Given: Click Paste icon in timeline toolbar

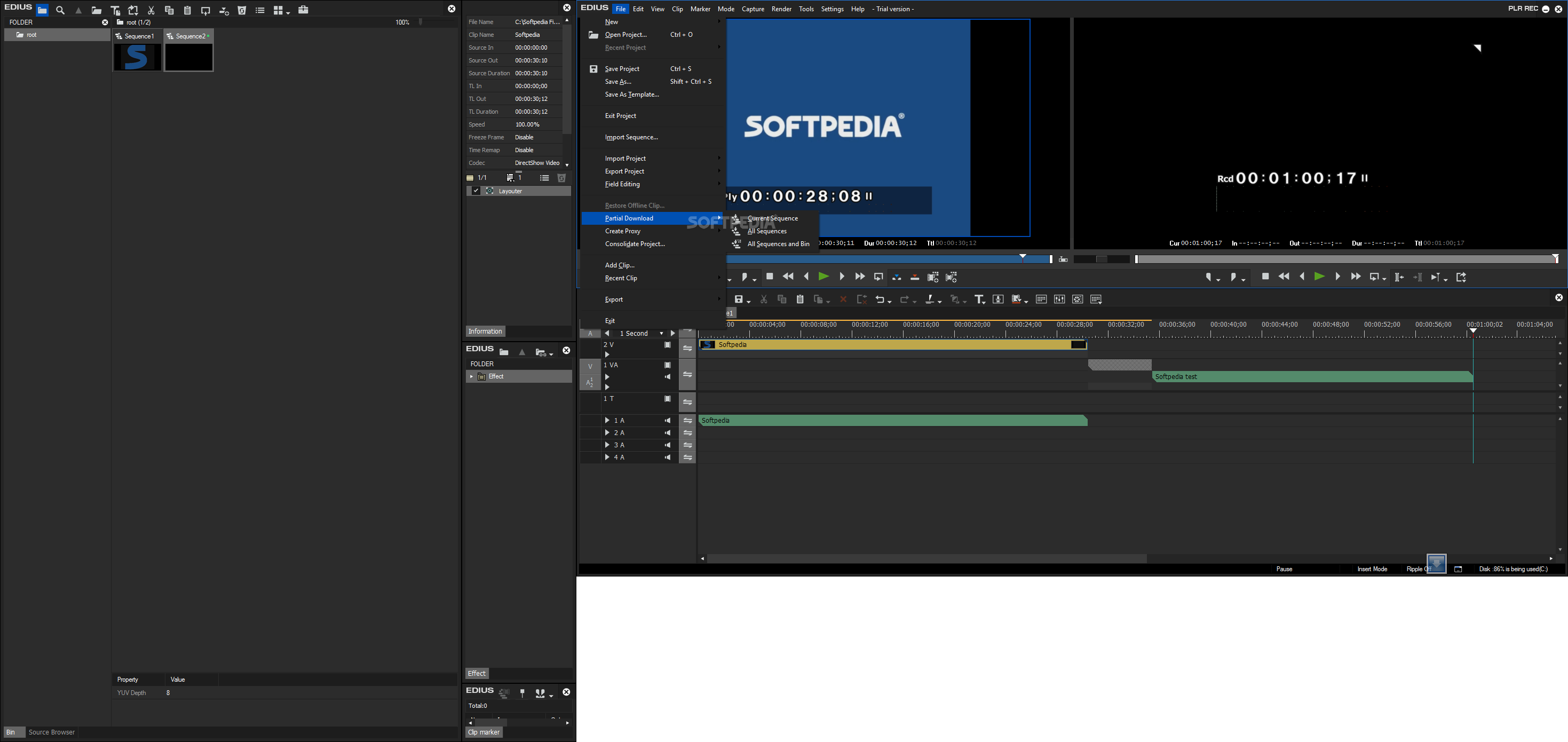Looking at the screenshot, I should pos(801,299).
